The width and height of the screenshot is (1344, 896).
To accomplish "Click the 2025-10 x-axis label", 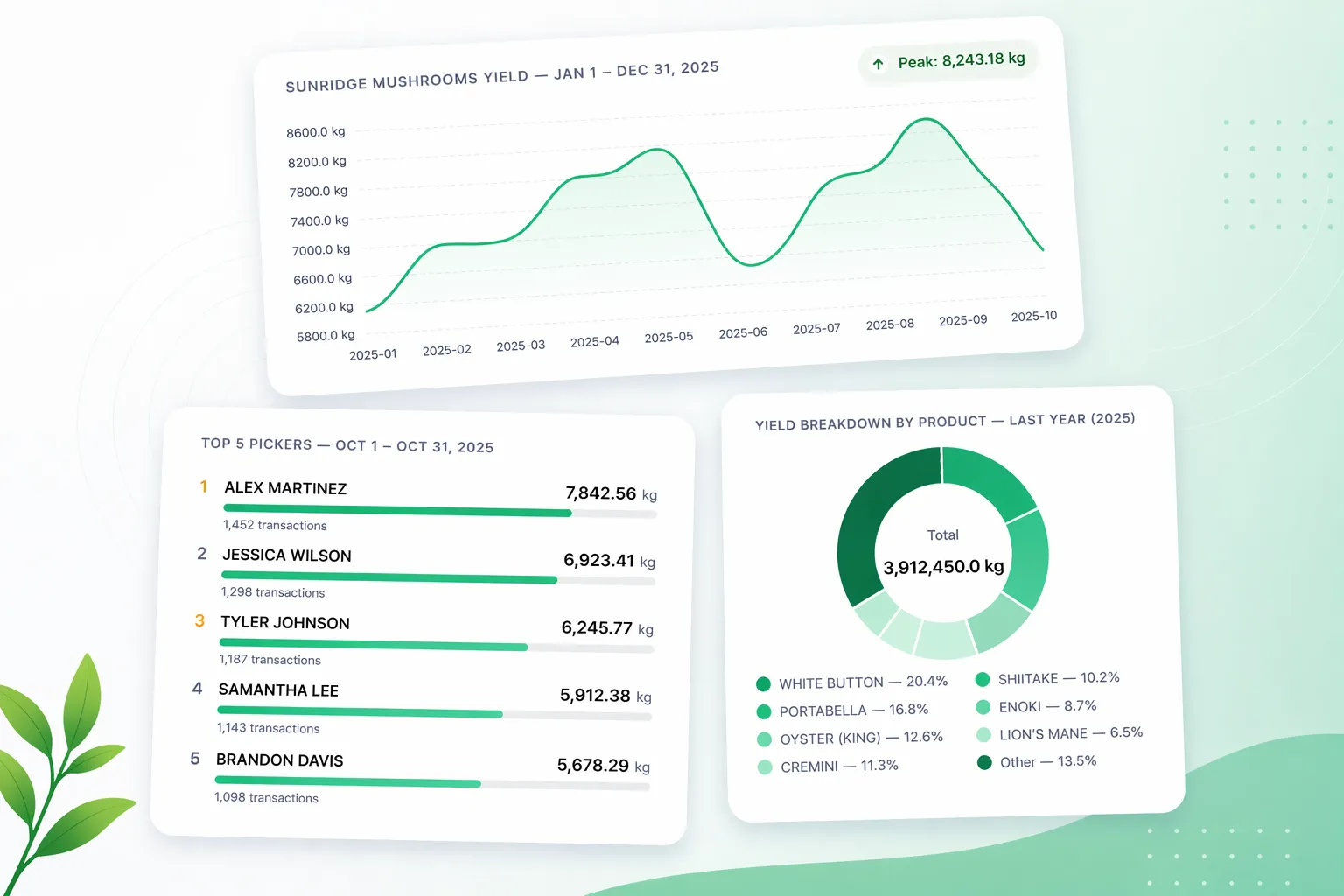I will [x=1034, y=316].
